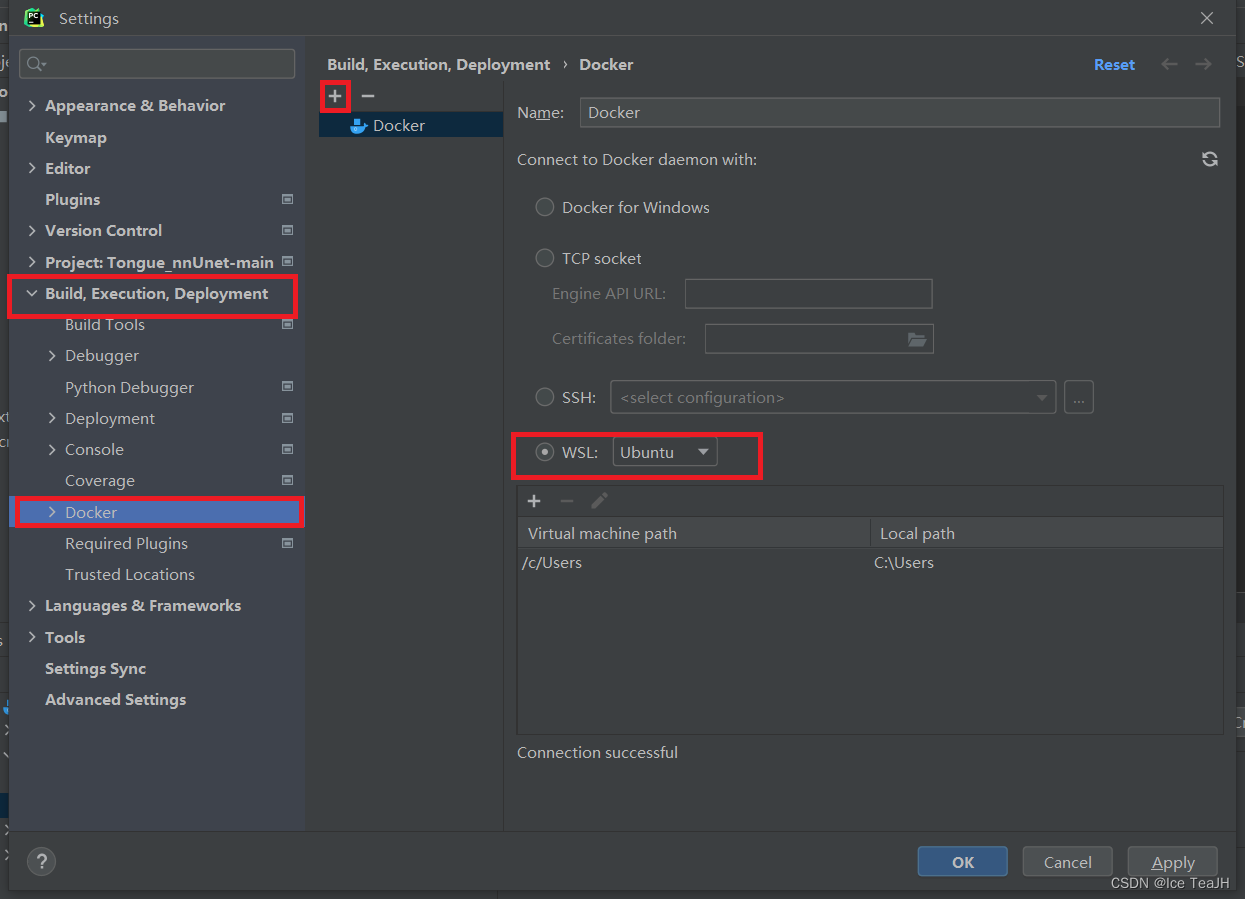
Task: Open SSH select configuration dropdown
Action: coord(833,397)
